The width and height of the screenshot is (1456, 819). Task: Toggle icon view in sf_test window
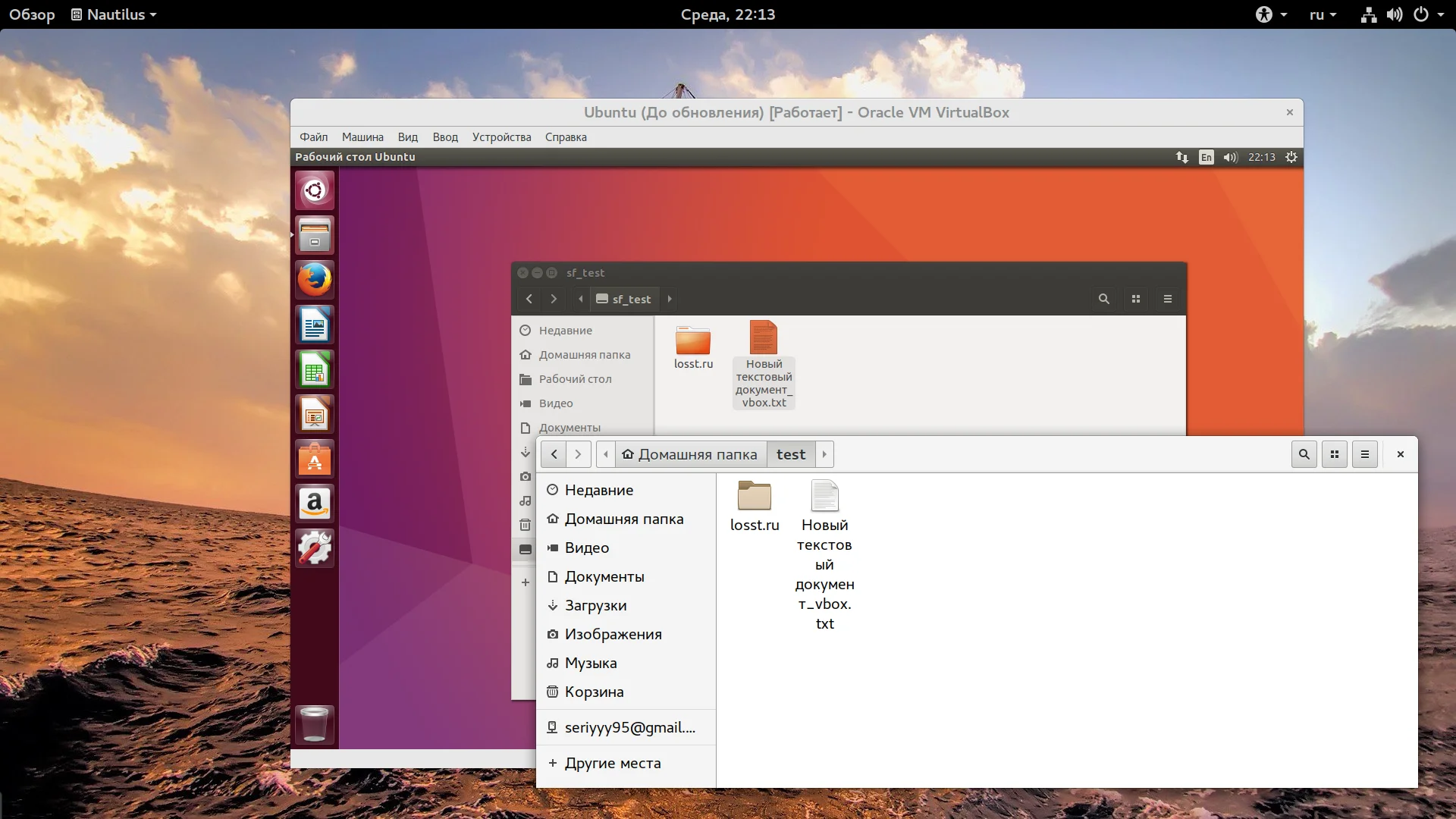click(x=1135, y=299)
